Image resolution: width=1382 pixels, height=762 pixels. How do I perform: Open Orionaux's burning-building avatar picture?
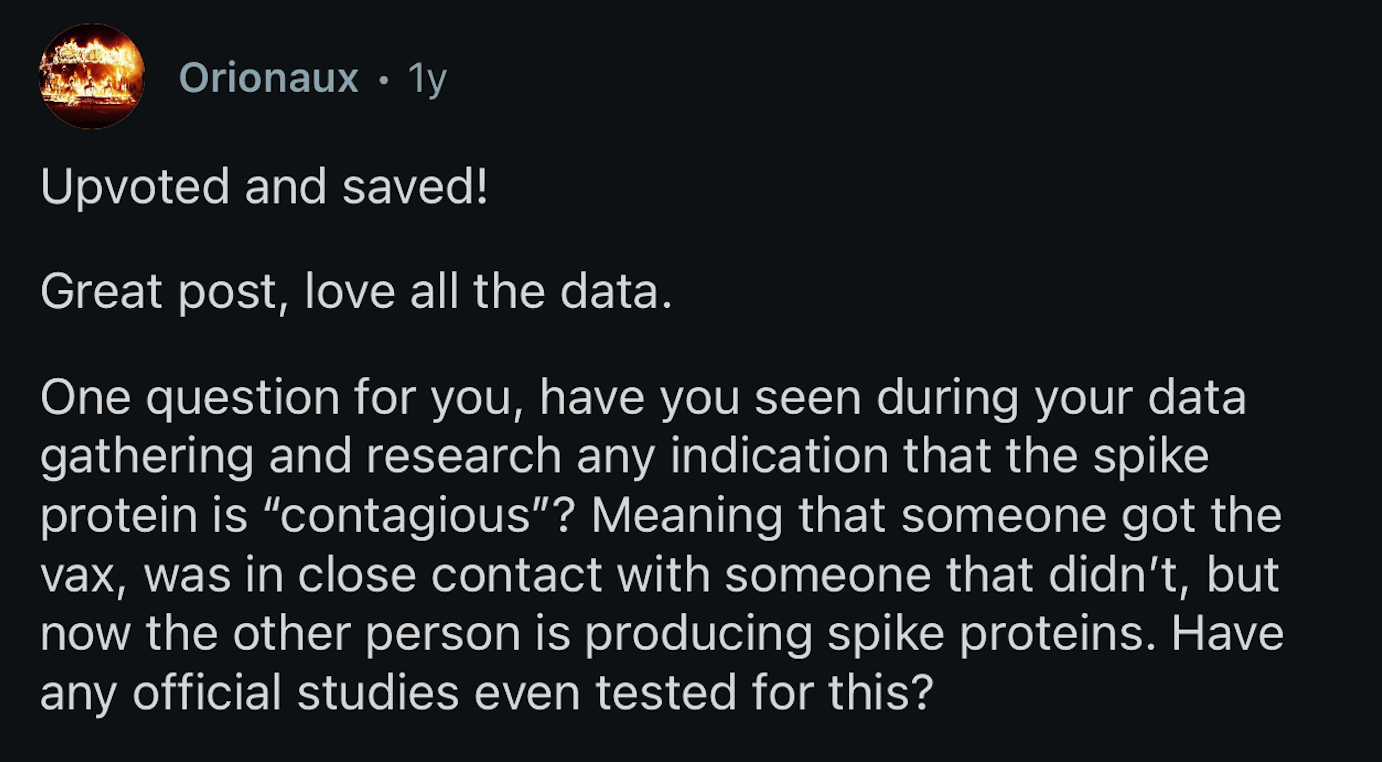pos(92,77)
